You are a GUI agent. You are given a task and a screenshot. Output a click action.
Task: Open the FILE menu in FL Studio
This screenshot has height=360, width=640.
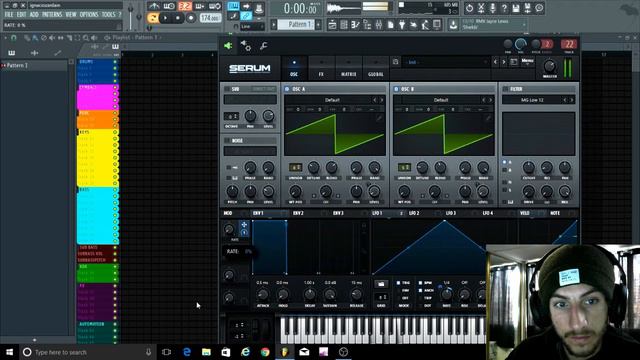coord(9,14)
